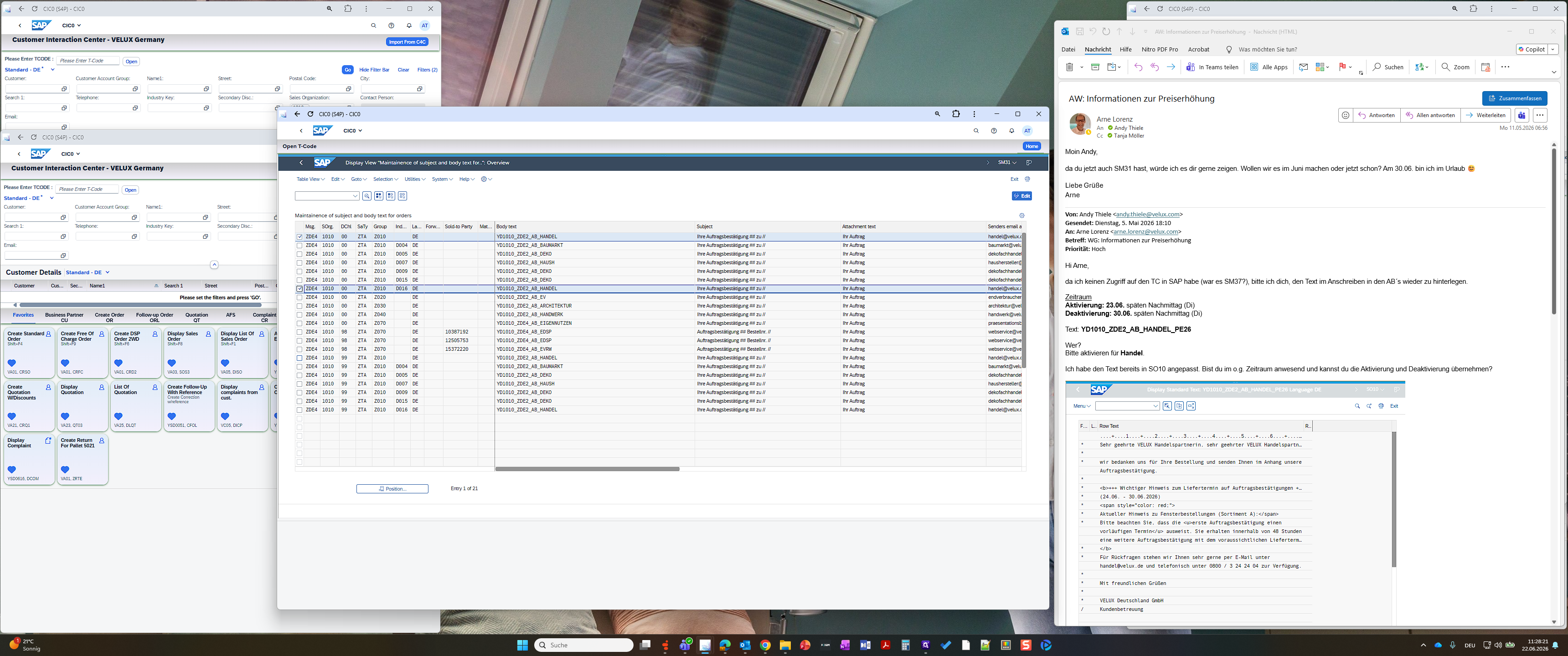Click the new GUI window icon beside SM31
The image size is (1568, 656).
[1029, 163]
